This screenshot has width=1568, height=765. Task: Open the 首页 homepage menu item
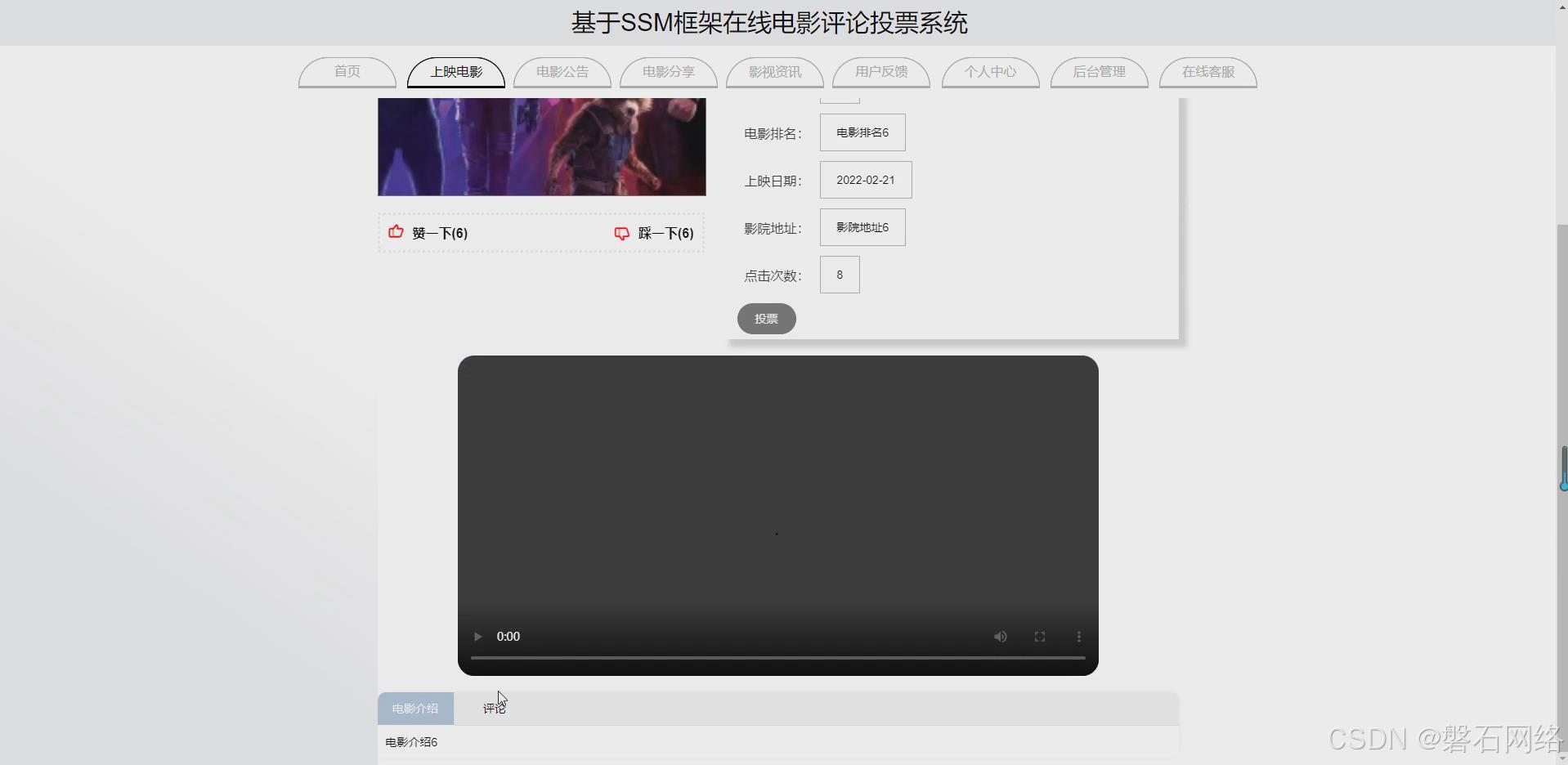coord(346,72)
